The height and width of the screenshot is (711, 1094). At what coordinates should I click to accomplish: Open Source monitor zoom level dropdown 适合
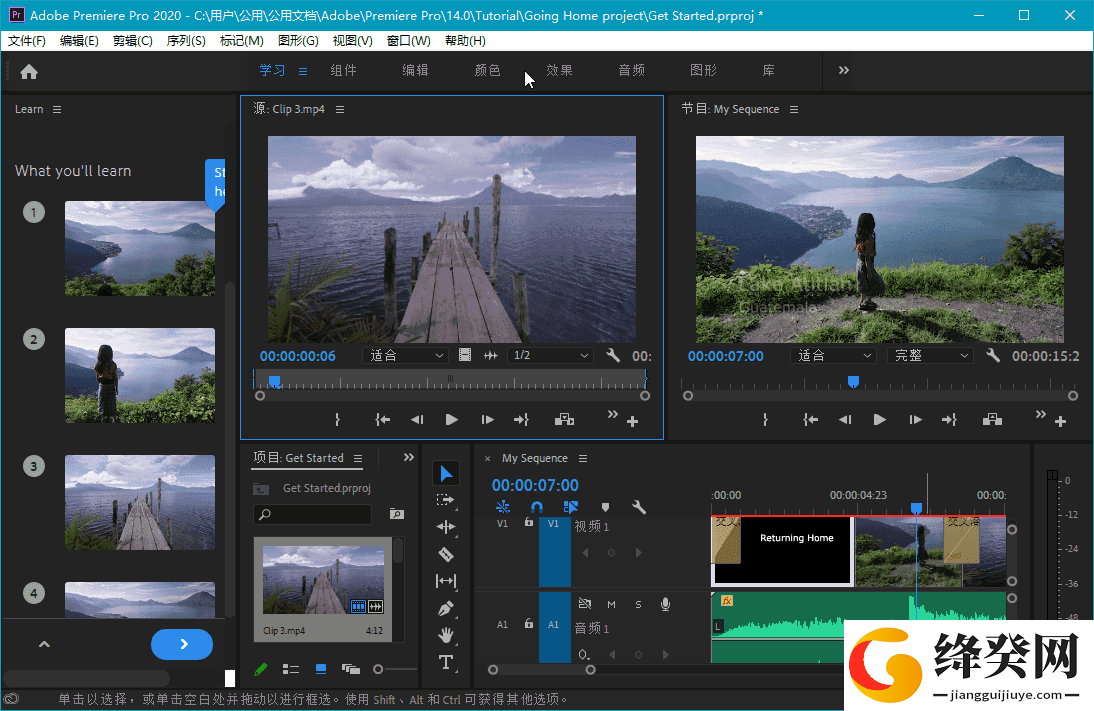pos(406,355)
